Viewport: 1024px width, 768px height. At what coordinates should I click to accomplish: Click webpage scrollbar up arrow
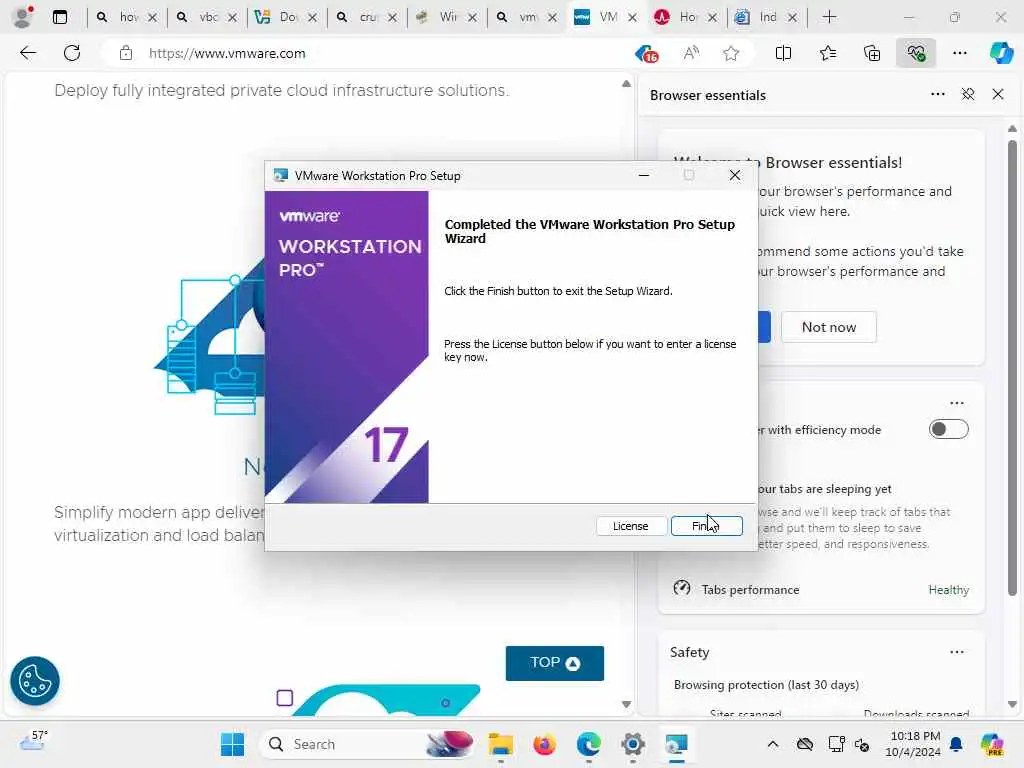(626, 84)
